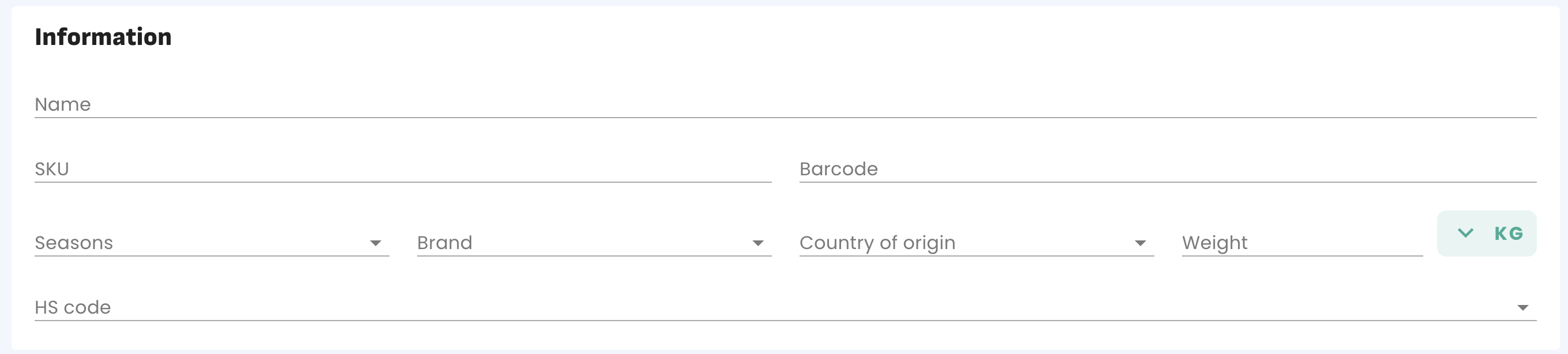The height and width of the screenshot is (354, 1568).
Task: Click the Brand dropdown arrow icon
Action: coord(758,243)
